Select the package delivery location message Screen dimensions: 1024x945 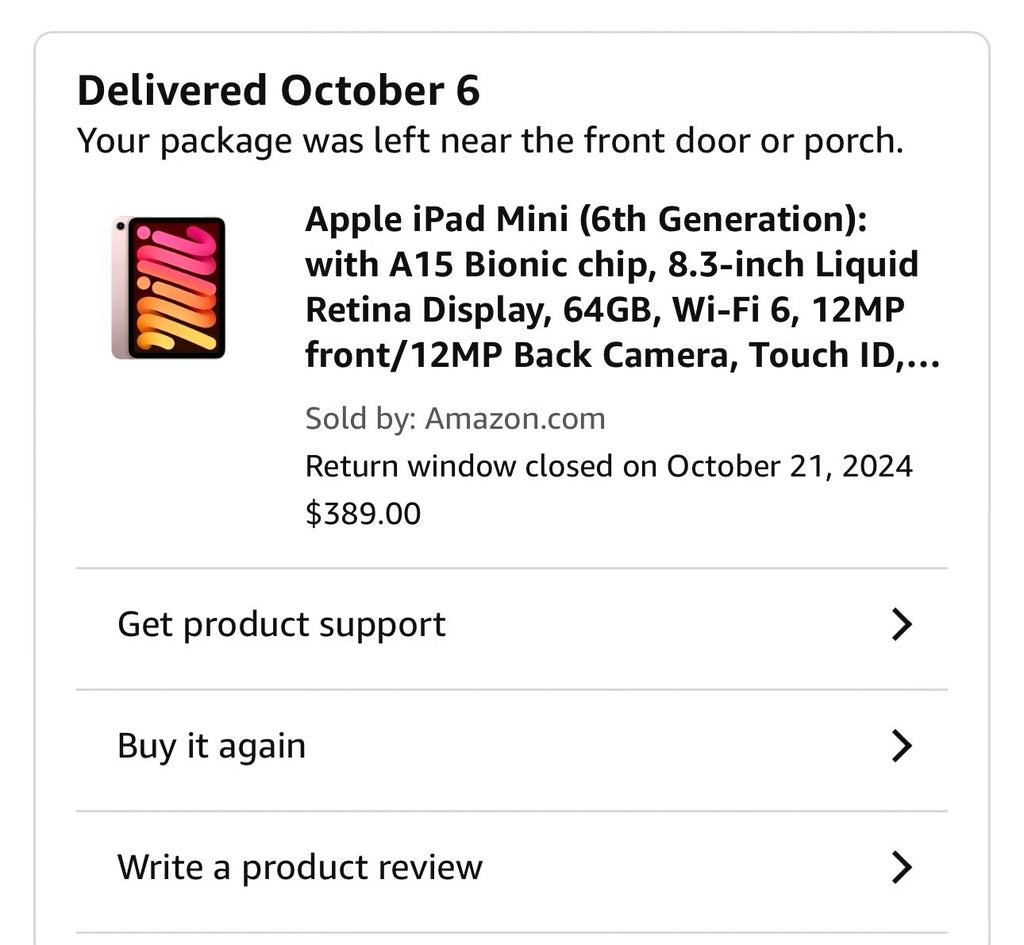coord(490,140)
